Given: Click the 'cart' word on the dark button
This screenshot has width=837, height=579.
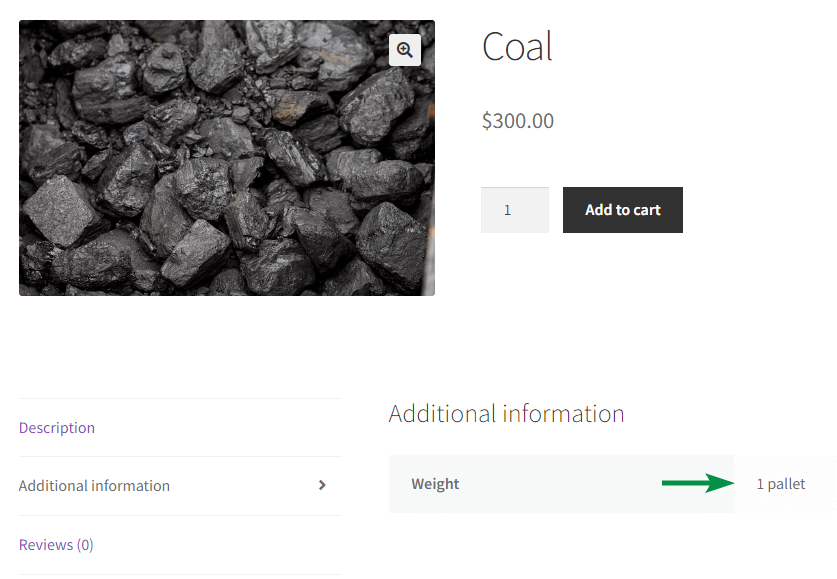Looking at the screenshot, I should pyautogui.click(x=647, y=210).
